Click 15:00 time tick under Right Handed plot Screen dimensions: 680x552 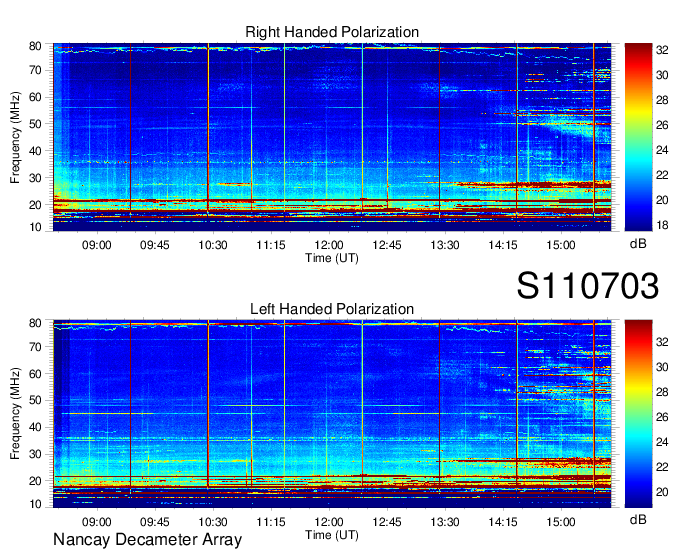coord(561,245)
